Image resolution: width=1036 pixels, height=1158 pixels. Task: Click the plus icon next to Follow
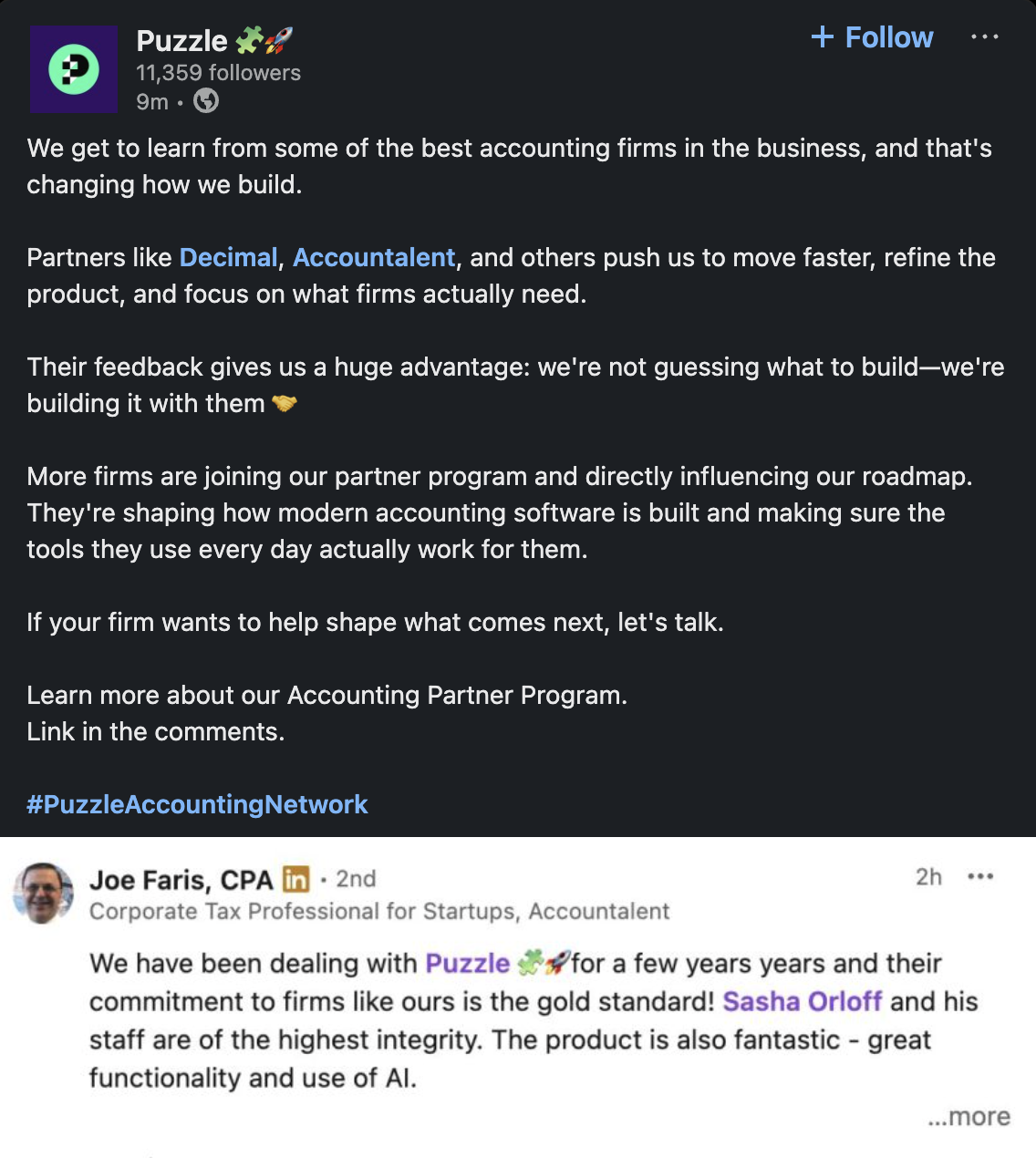tap(823, 37)
